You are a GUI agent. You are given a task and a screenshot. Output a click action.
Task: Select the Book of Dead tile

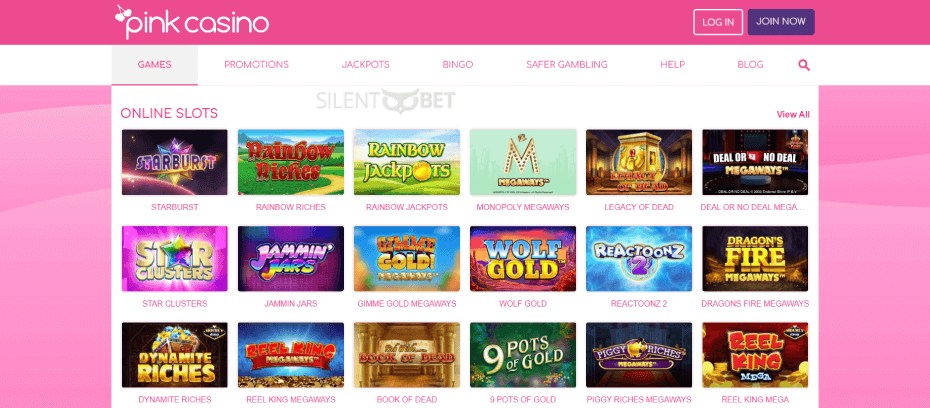[406, 355]
